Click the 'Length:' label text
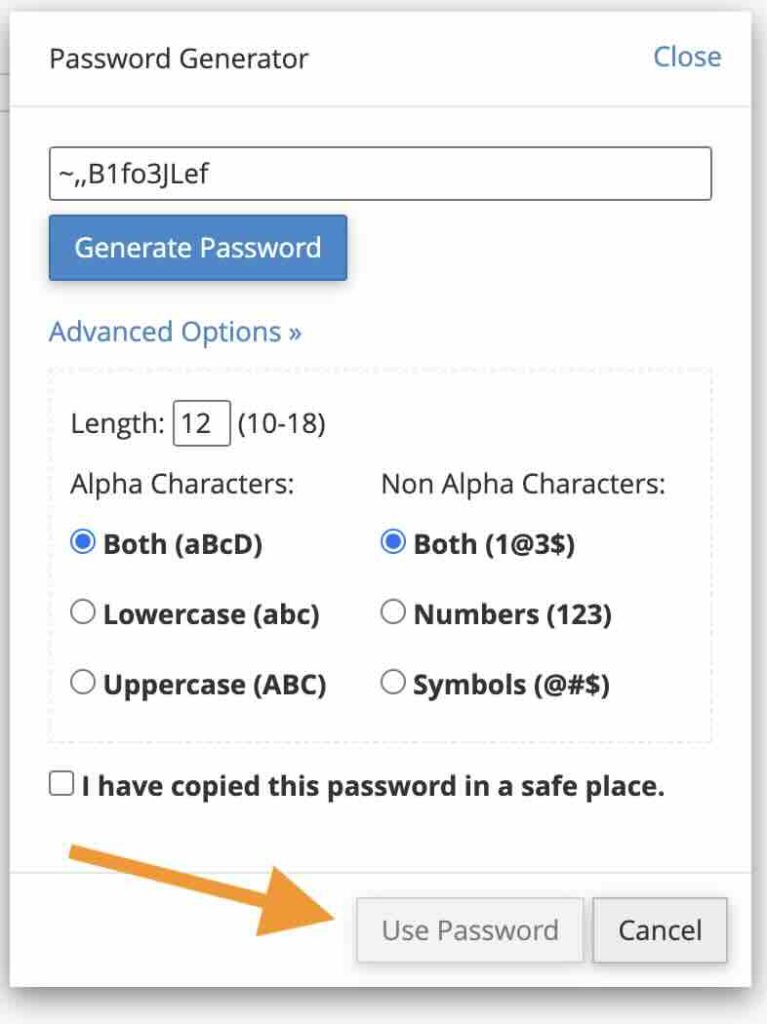The image size is (767, 1024). click(x=117, y=424)
